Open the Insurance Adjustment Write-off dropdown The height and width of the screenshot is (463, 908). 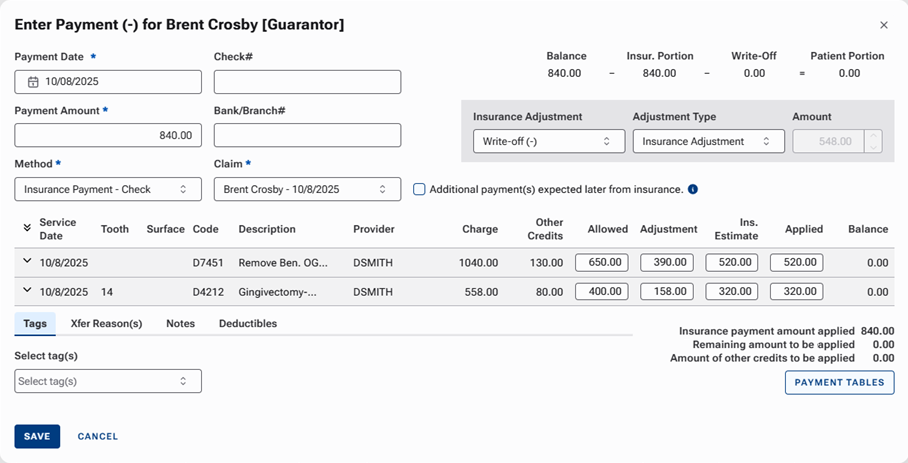point(548,142)
